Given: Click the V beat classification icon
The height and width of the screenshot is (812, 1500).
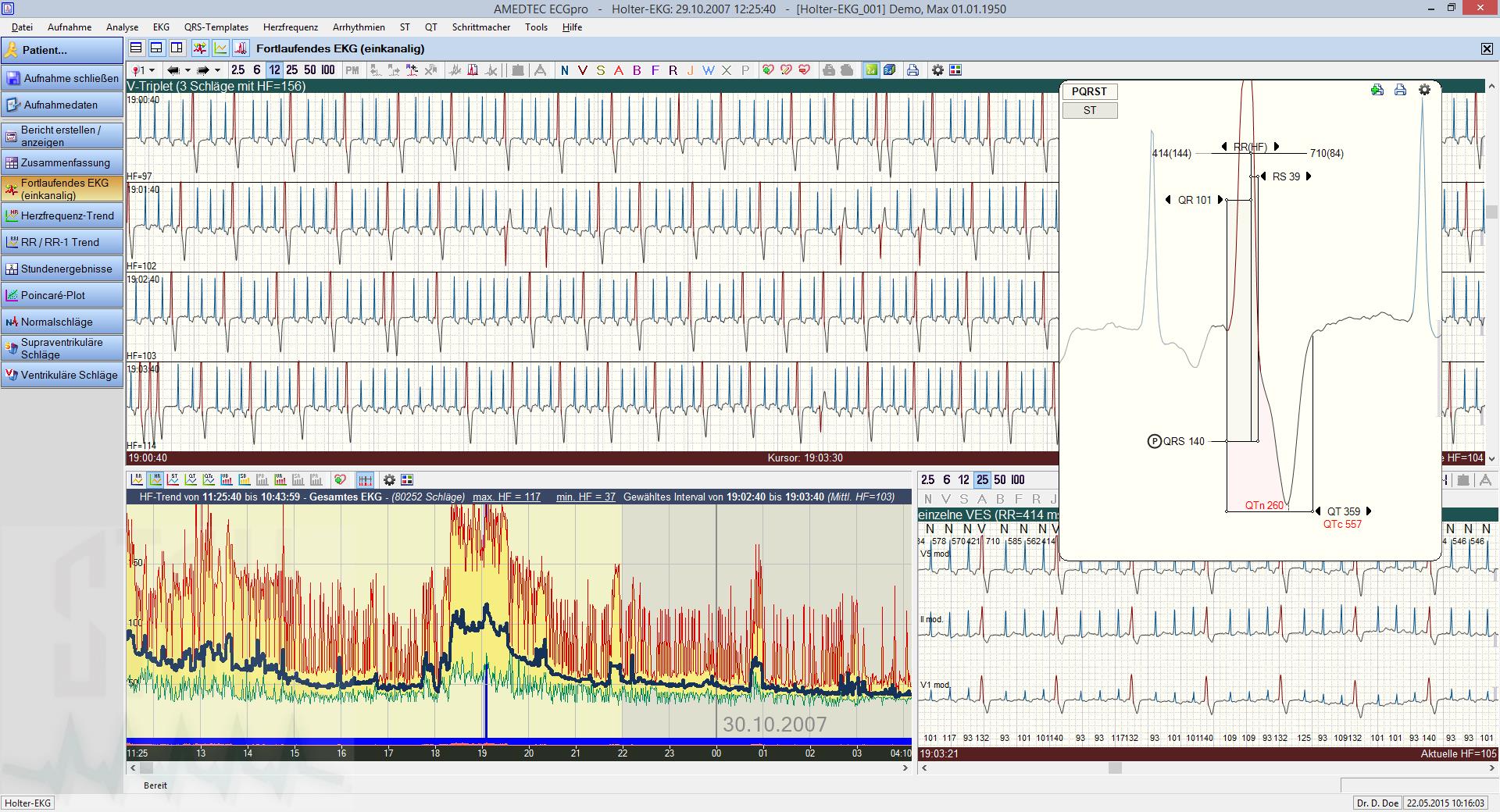Looking at the screenshot, I should coord(582,70).
